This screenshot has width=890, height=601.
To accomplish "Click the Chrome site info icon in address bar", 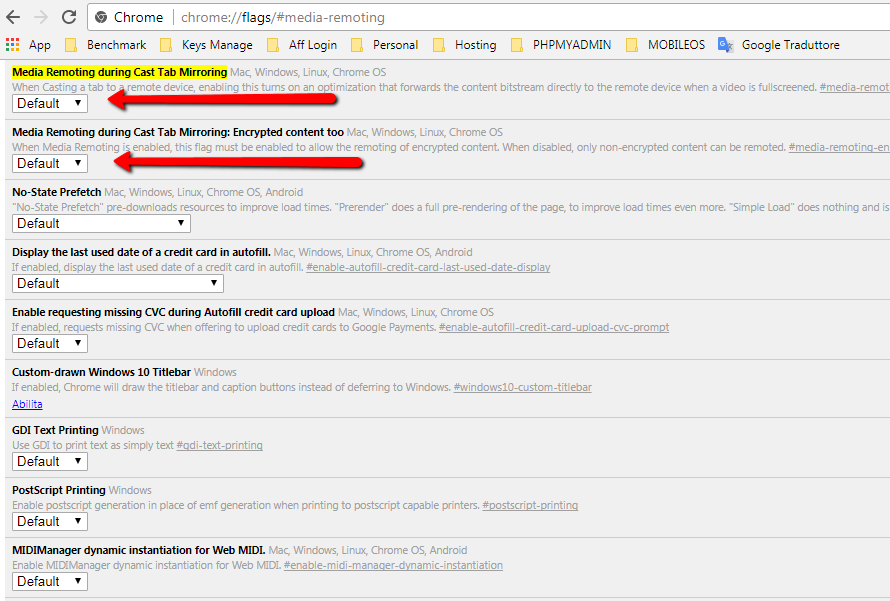I will pos(101,18).
